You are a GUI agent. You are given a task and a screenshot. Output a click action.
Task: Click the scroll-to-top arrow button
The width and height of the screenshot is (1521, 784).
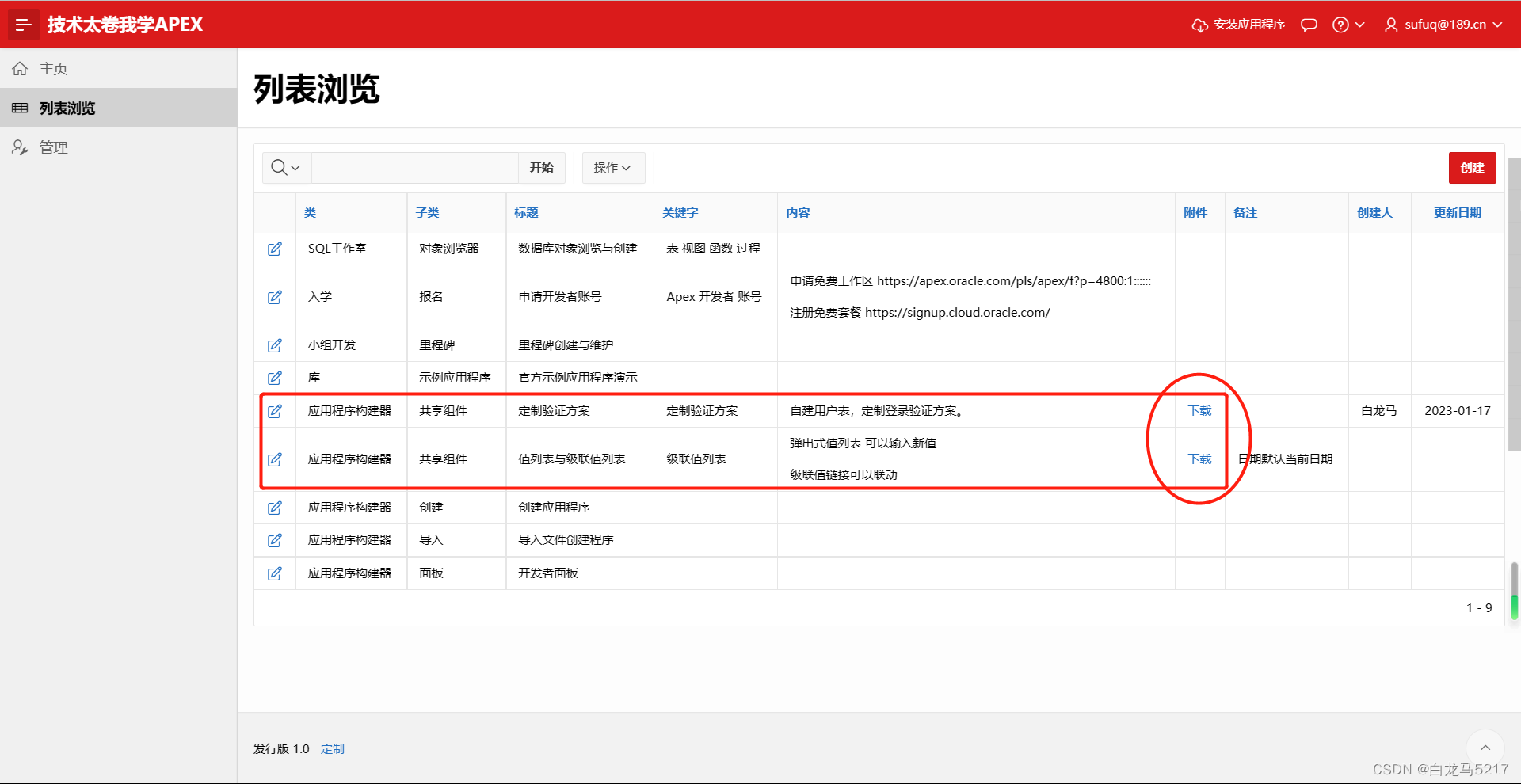click(x=1485, y=748)
